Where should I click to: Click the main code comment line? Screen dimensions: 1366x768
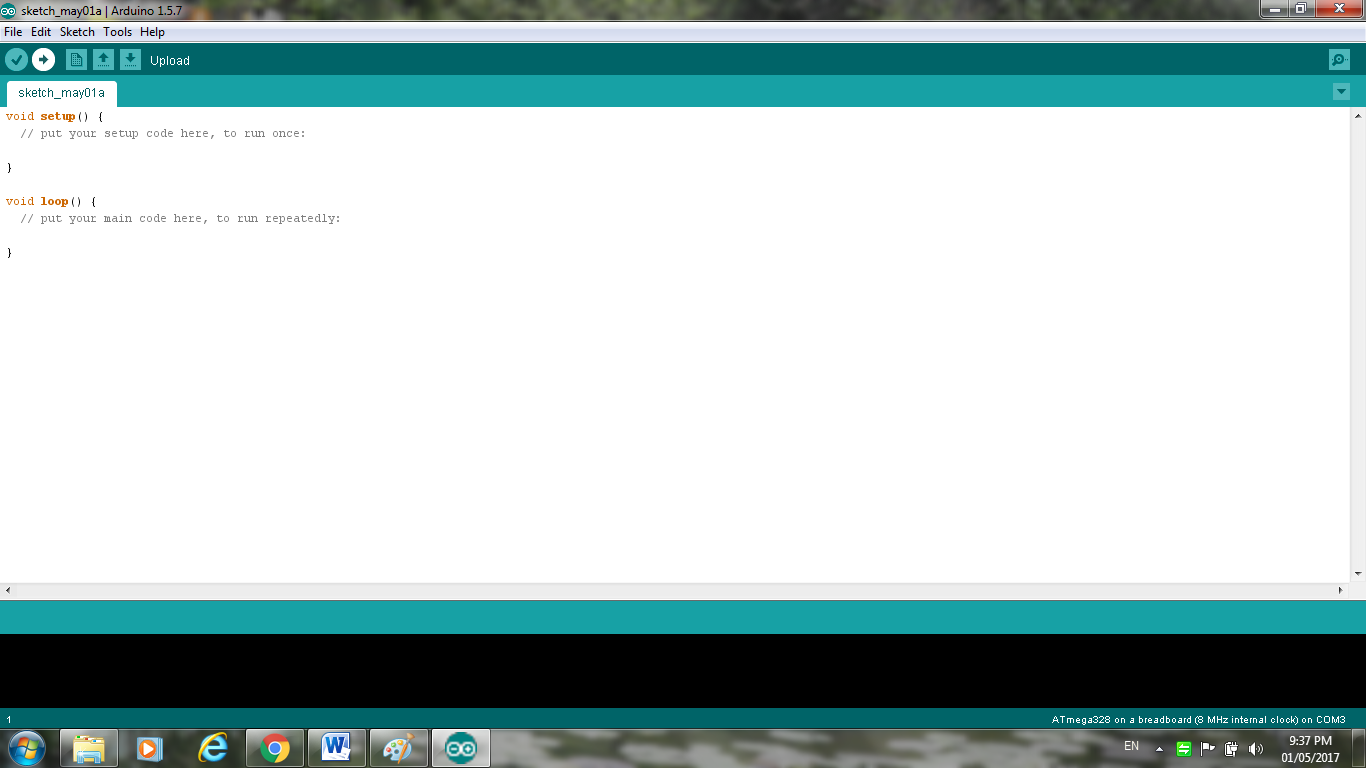[x=180, y=219]
